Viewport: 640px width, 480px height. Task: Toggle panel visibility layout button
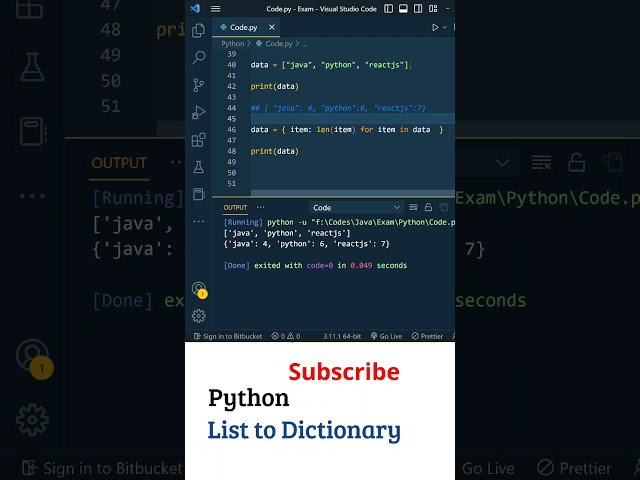[403, 9]
